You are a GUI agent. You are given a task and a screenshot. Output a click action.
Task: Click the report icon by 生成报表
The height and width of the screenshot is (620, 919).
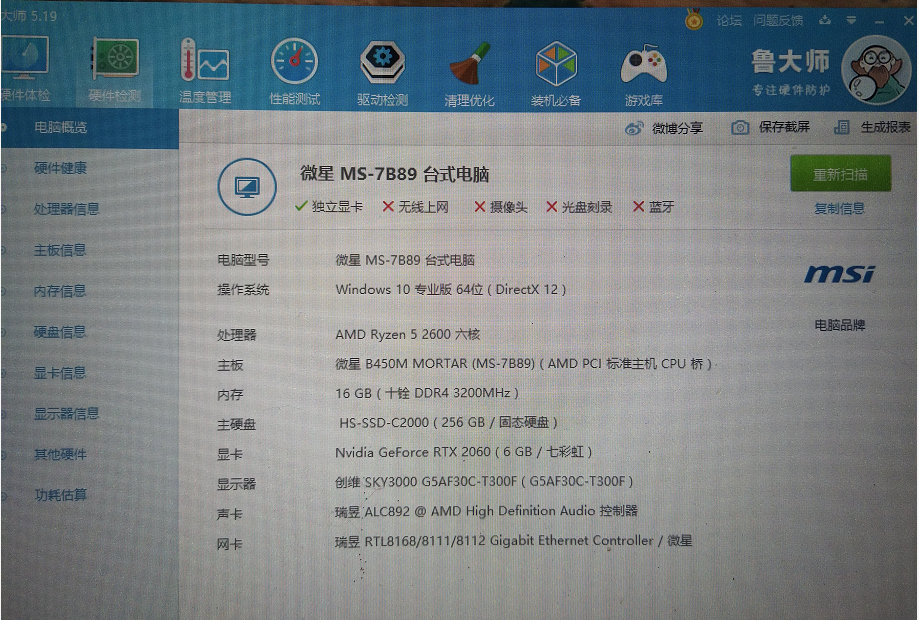click(842, 127)
